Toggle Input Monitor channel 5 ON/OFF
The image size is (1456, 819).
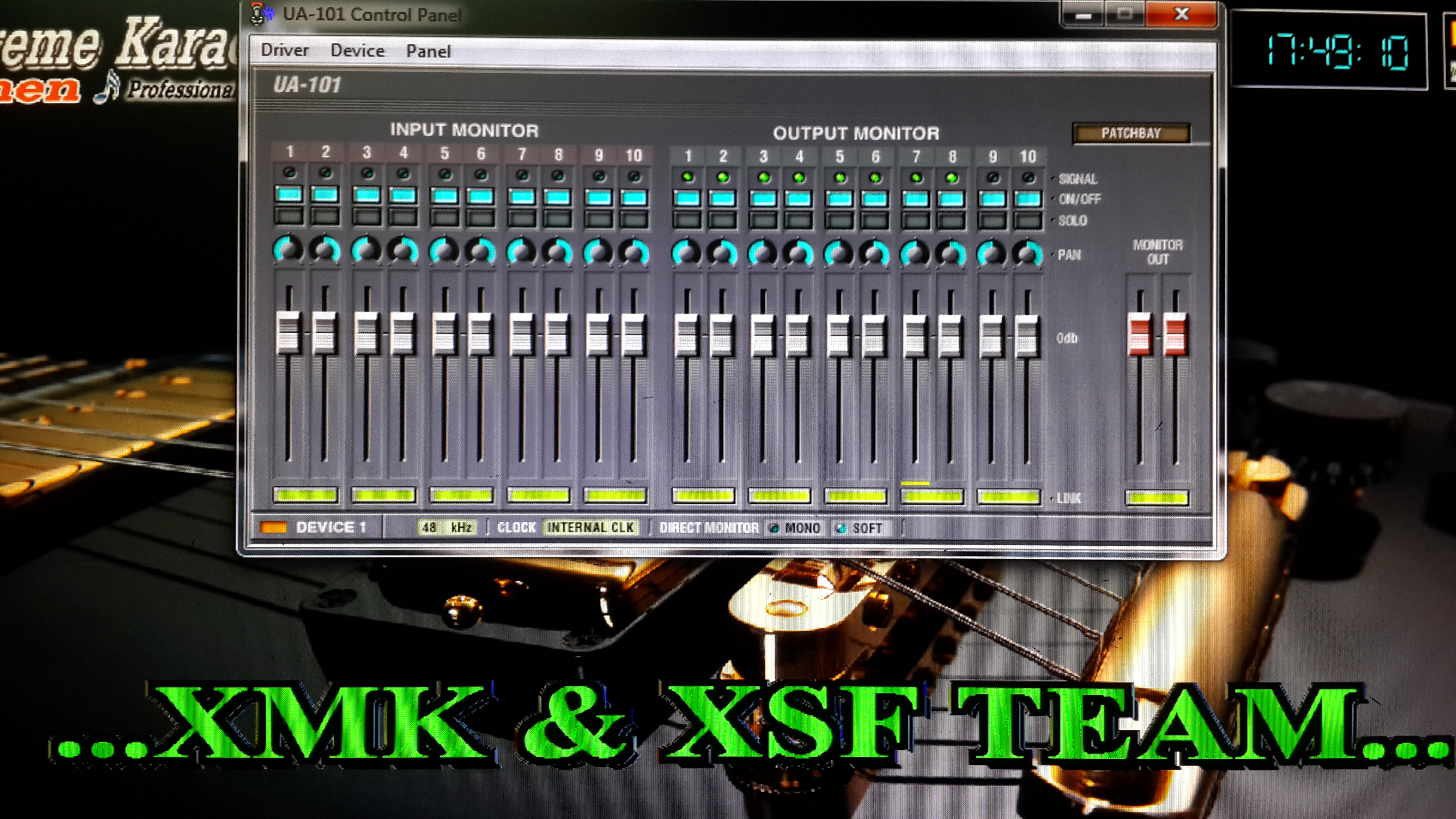[445, 196]
